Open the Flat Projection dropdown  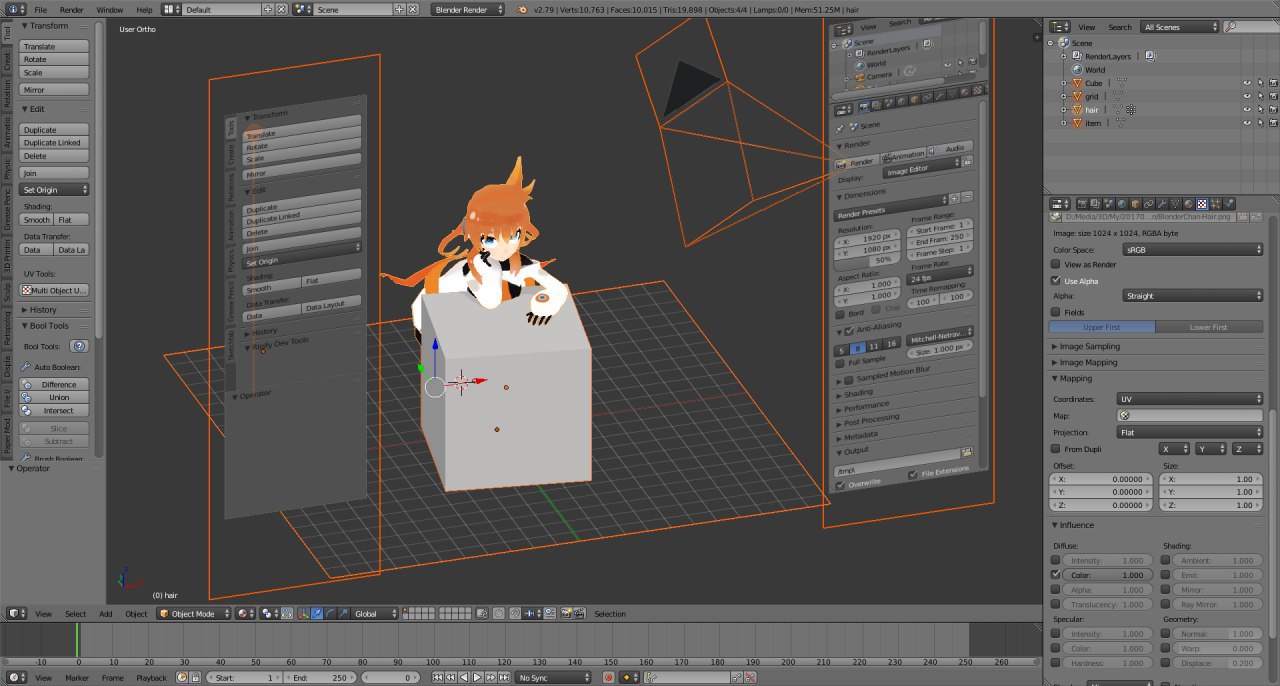click(1190, 432)
